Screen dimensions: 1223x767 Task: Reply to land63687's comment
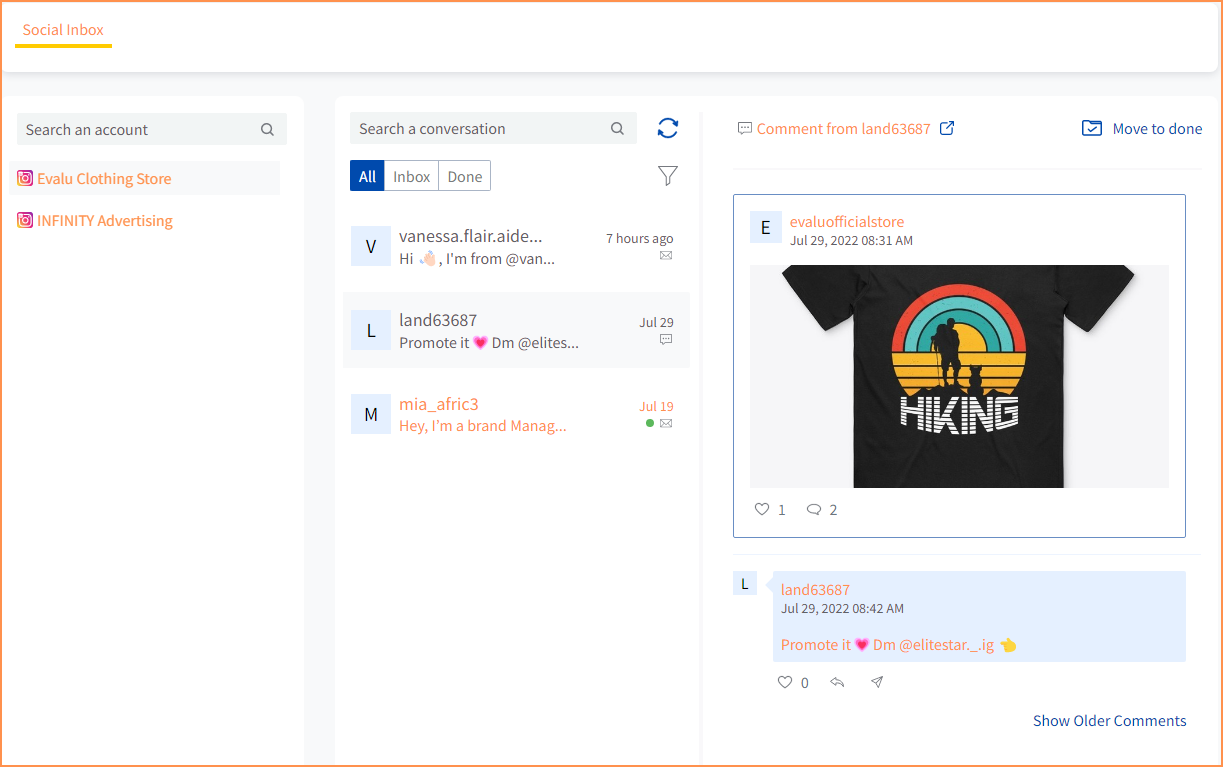coord(837,682)
